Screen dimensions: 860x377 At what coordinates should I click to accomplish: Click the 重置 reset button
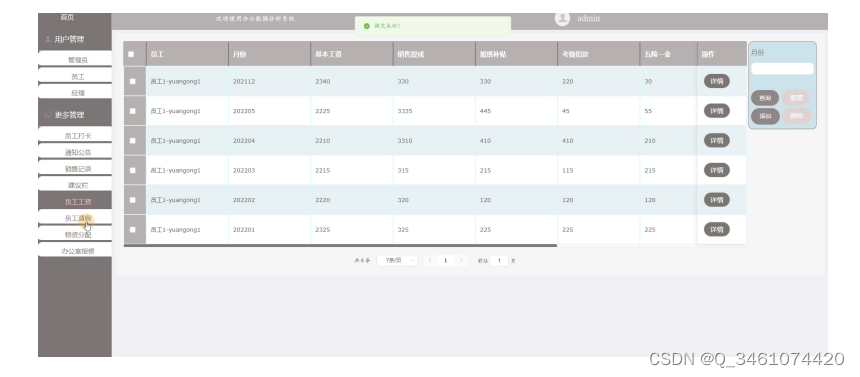pyautogui.click(x=796, y=98)
